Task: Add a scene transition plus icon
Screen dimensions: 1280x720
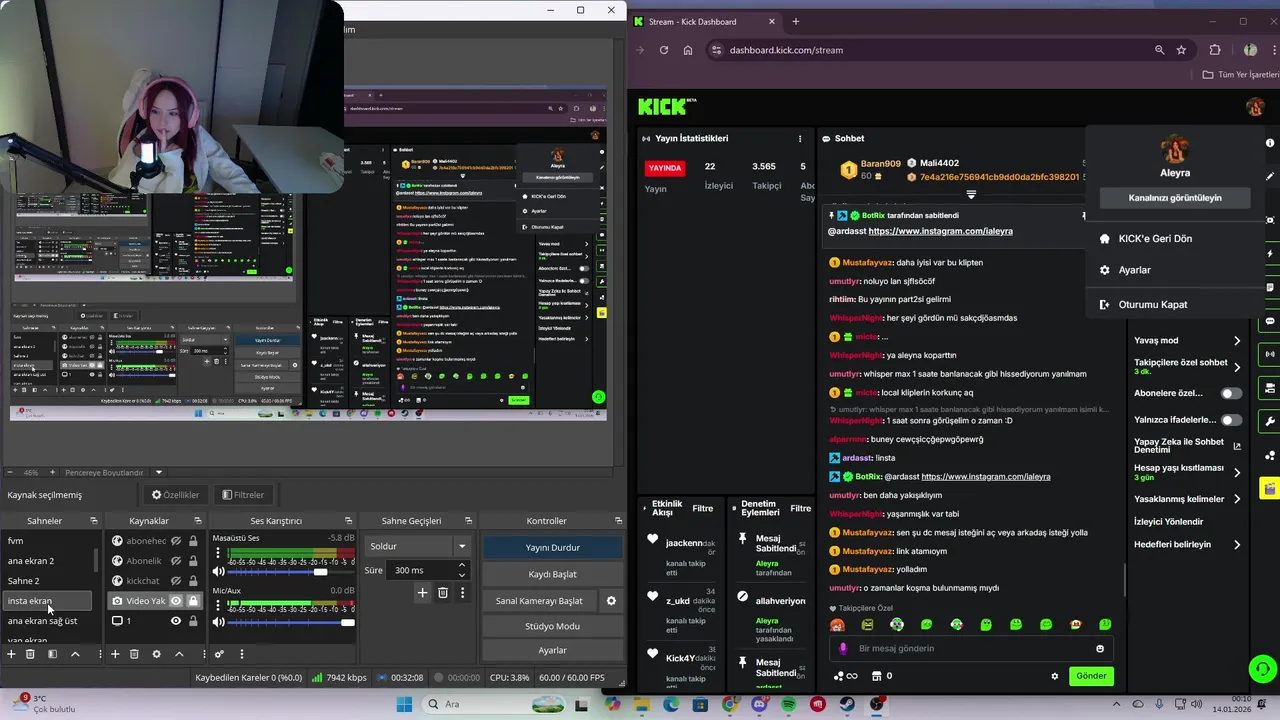Action: 422,593
